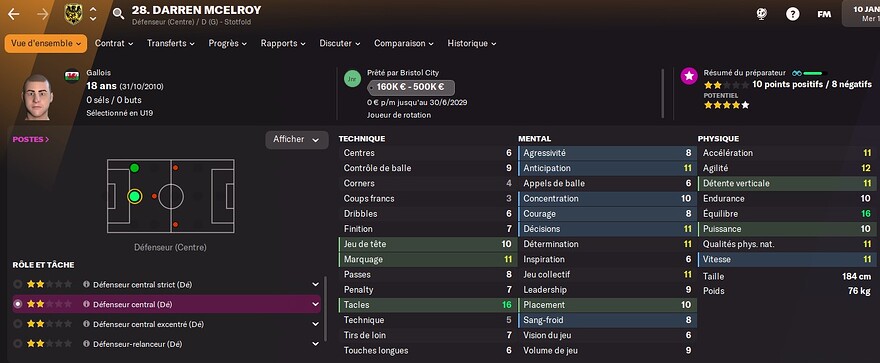Expand the Défenseur central (Dé) role chevron
Screen dimensions: 880x363
pos(315,305)
